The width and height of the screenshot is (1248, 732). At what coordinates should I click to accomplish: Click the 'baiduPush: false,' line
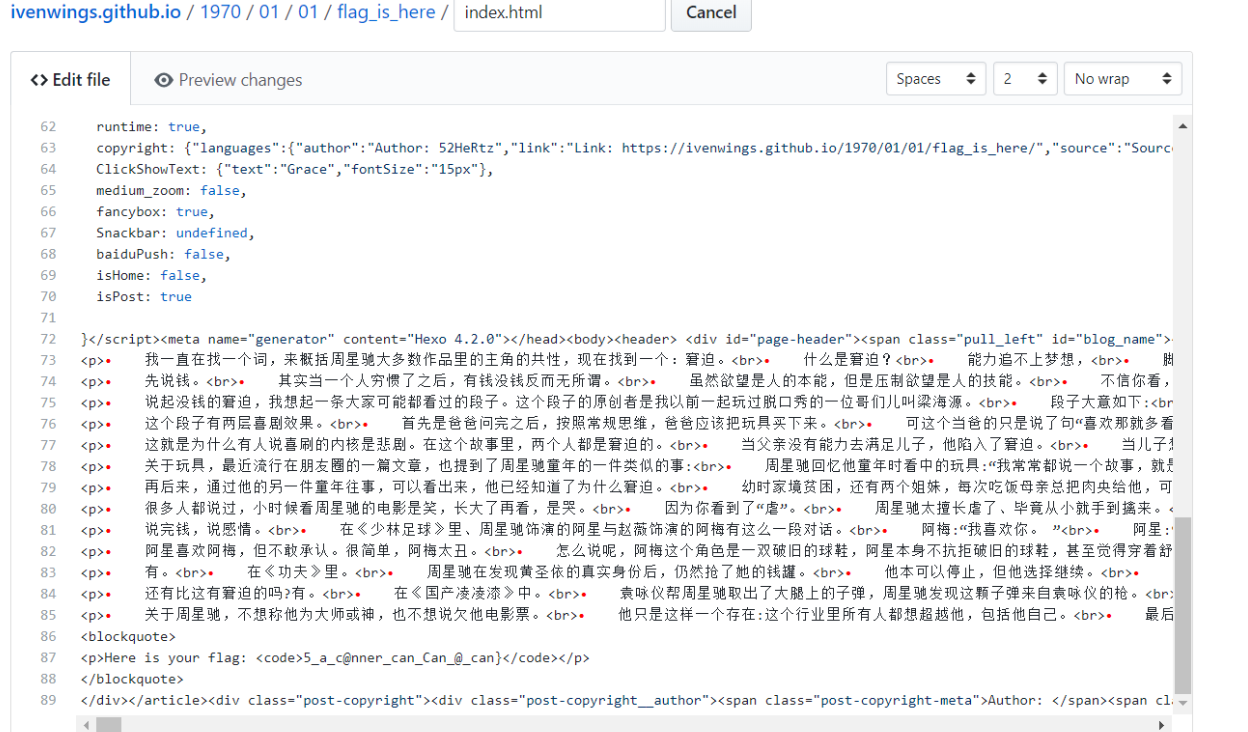(x=163, y=254)
